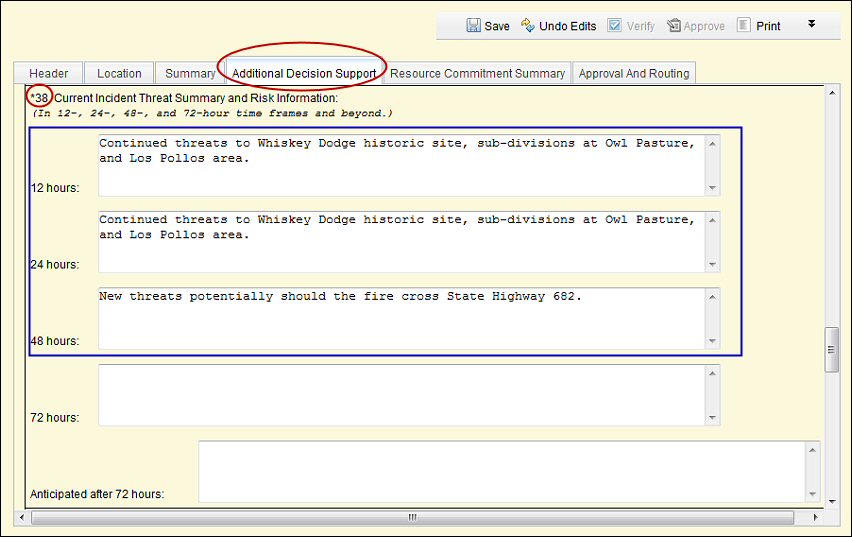Click "Current Incident Threat Summary and Risk Information" heading
The height and width of the screenshot is (537, 852).
coord(196,98)
